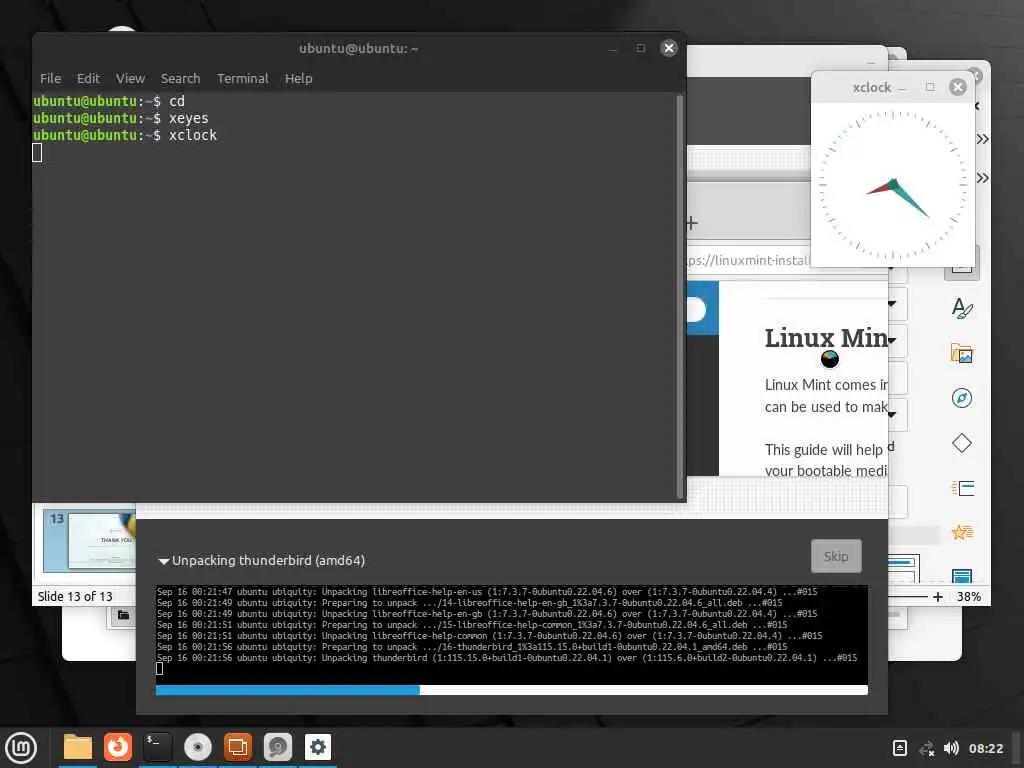Open the 08:22 clock in panel
1024x768 pixels.
click(x=985, y=748)
